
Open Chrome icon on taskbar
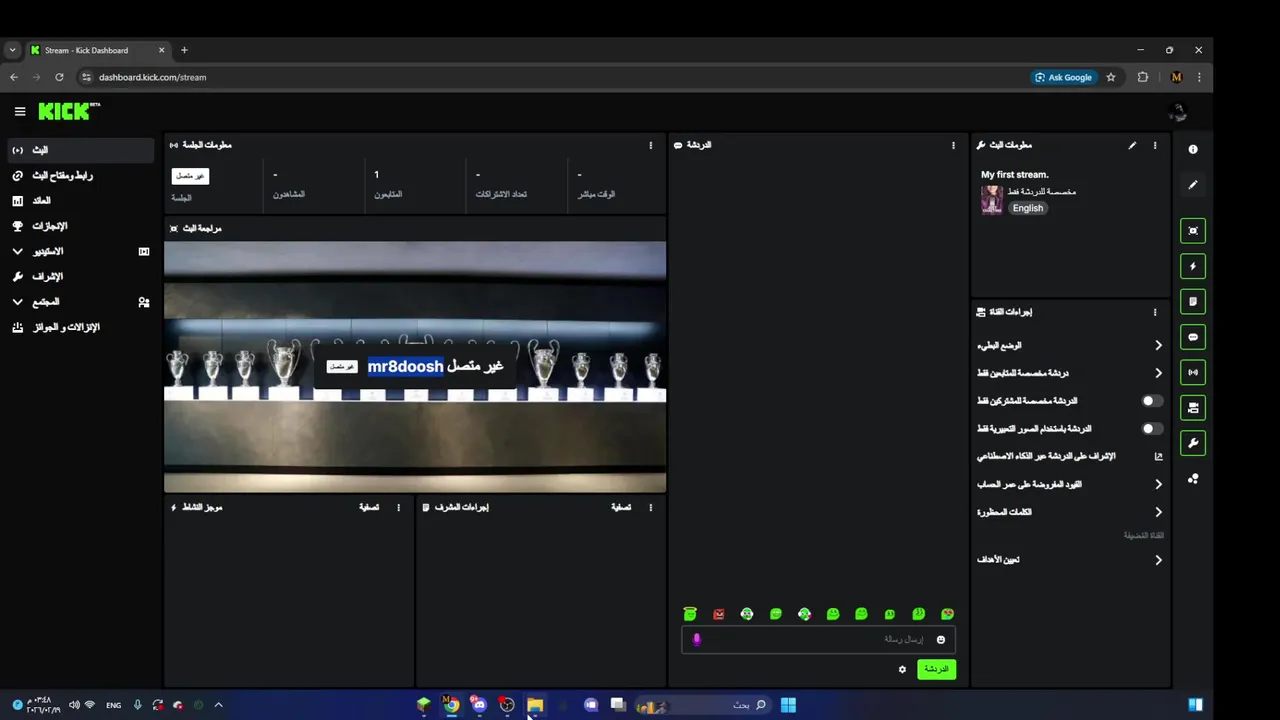451,705
